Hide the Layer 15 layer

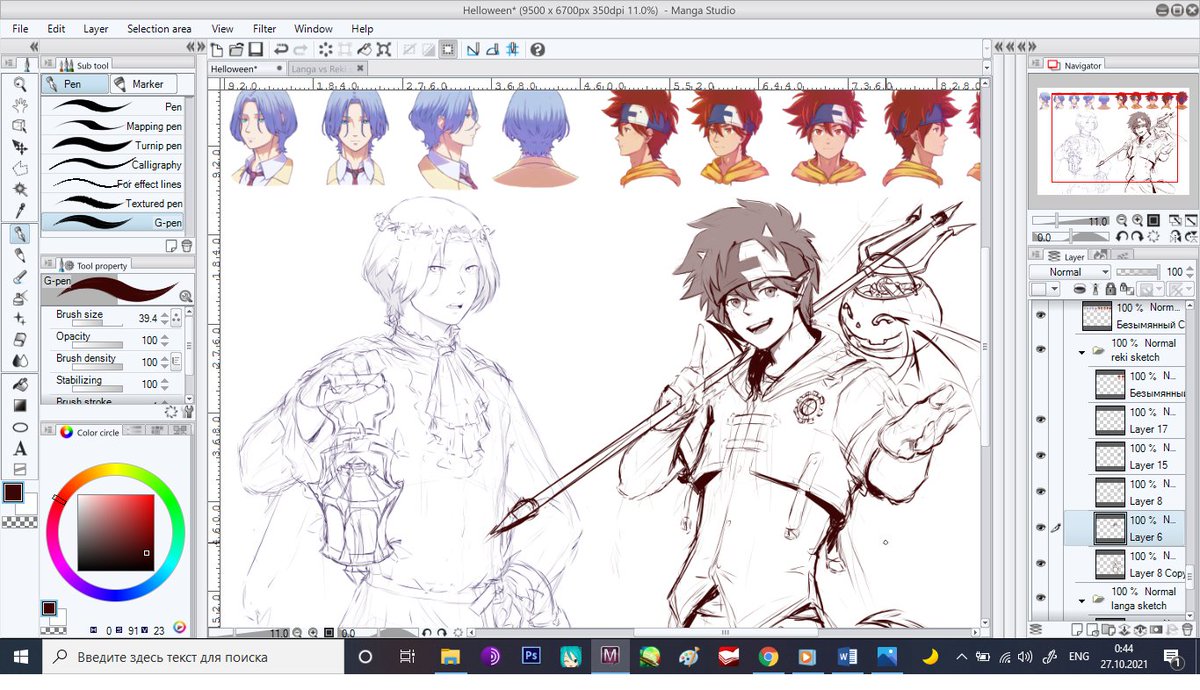pos(1040,456)
